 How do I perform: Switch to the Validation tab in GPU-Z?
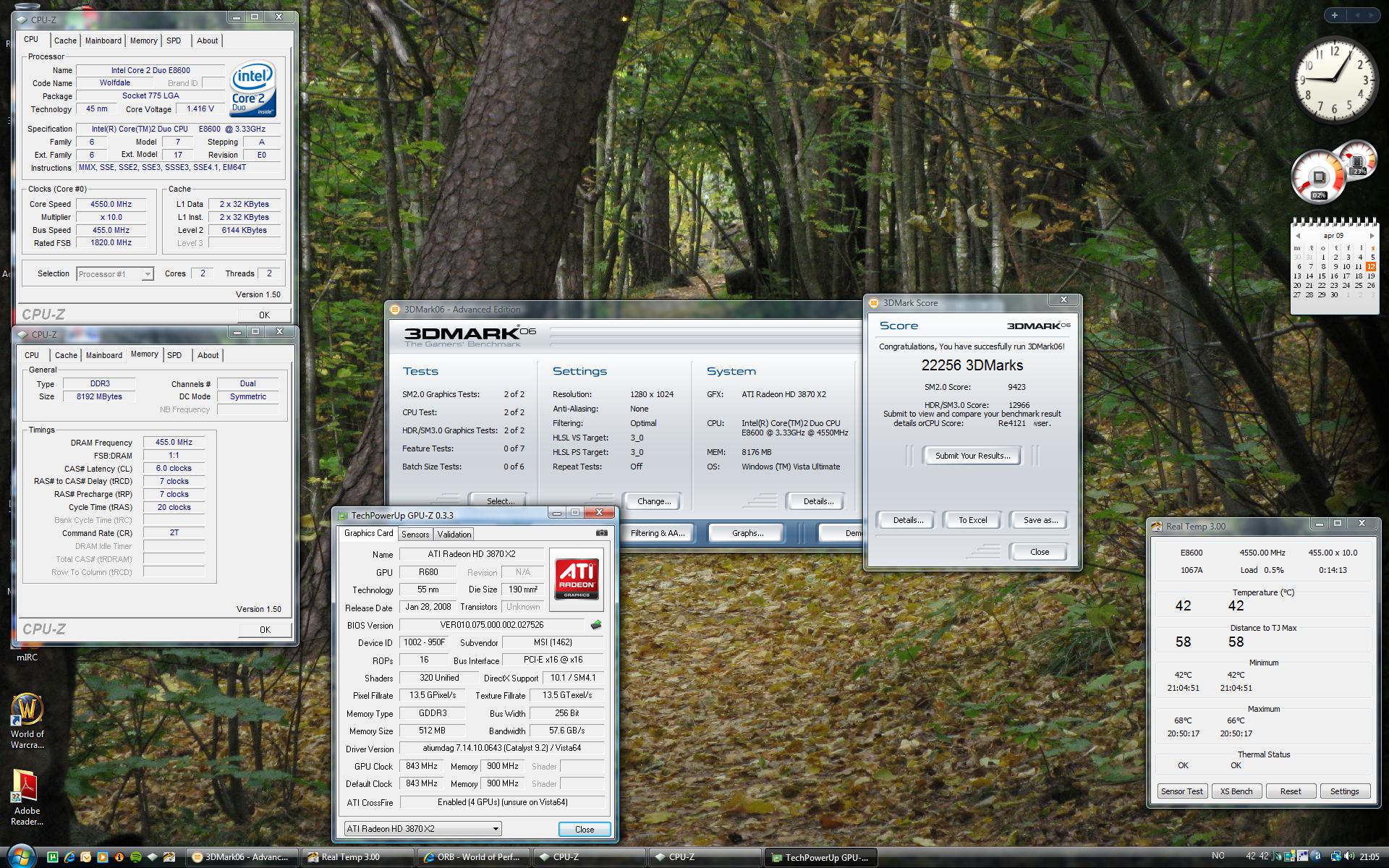tap(454, 535)
